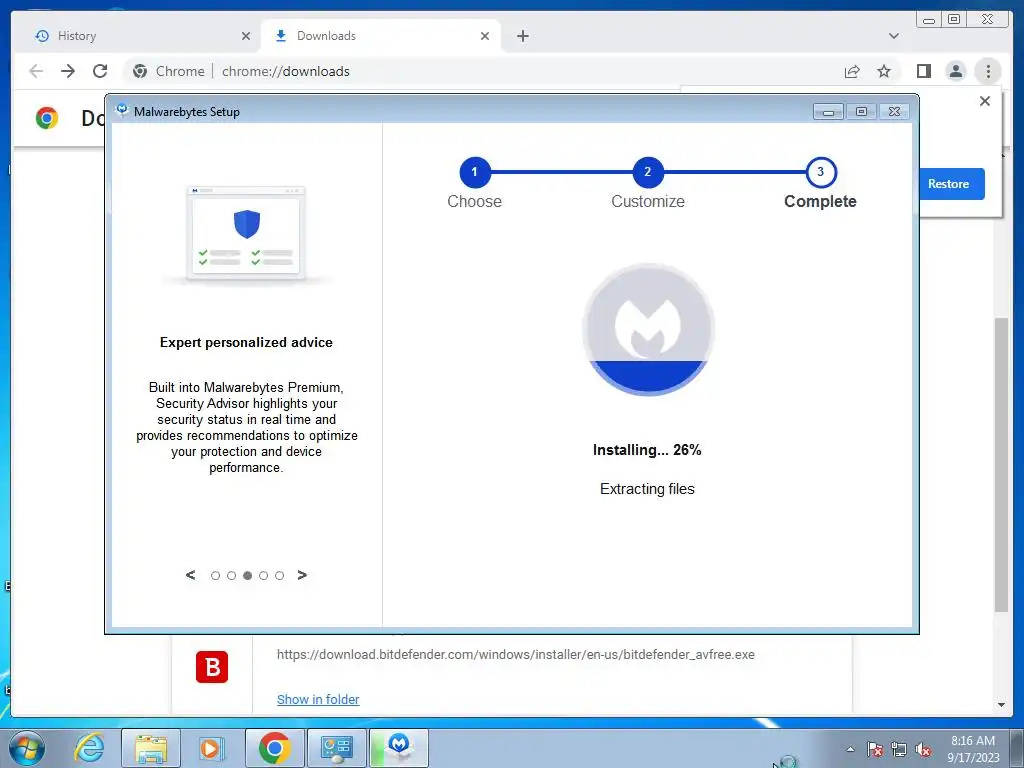Click Installing... 26% status text
1024x768 pixels.
pyautogui.click(x=647, y=450)
